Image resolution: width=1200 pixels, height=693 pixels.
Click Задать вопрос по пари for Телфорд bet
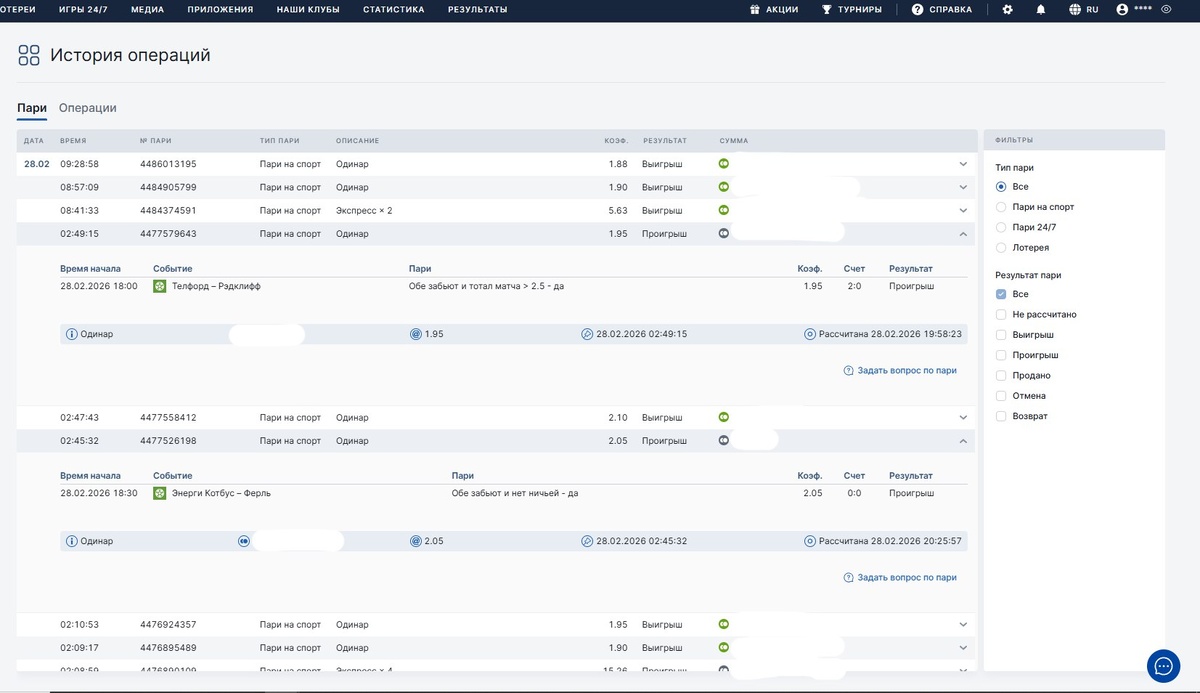(x=900, y=370)
